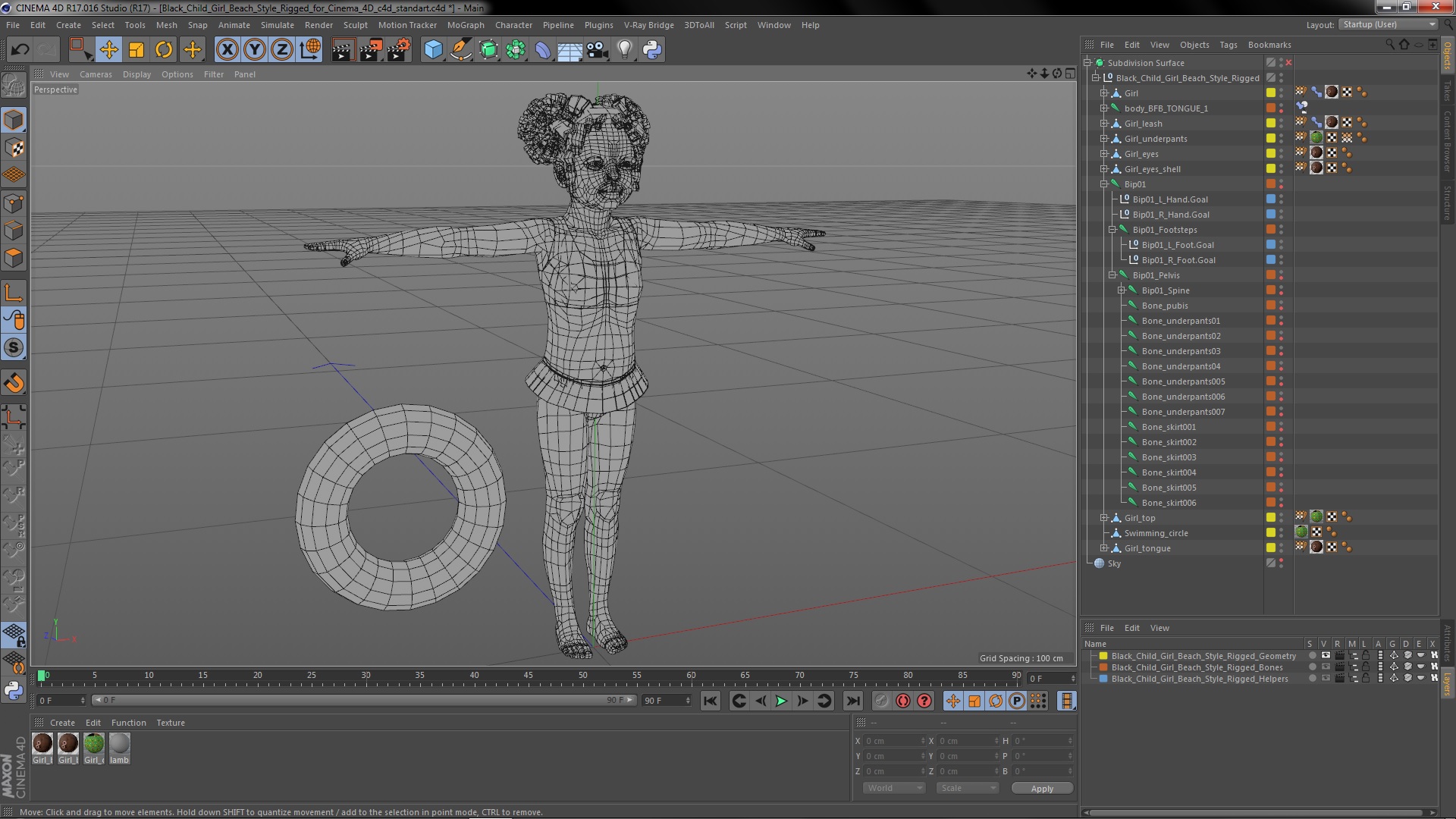Open material manager Texture menu
The image size is (1456, 819).
pos(171,723)
